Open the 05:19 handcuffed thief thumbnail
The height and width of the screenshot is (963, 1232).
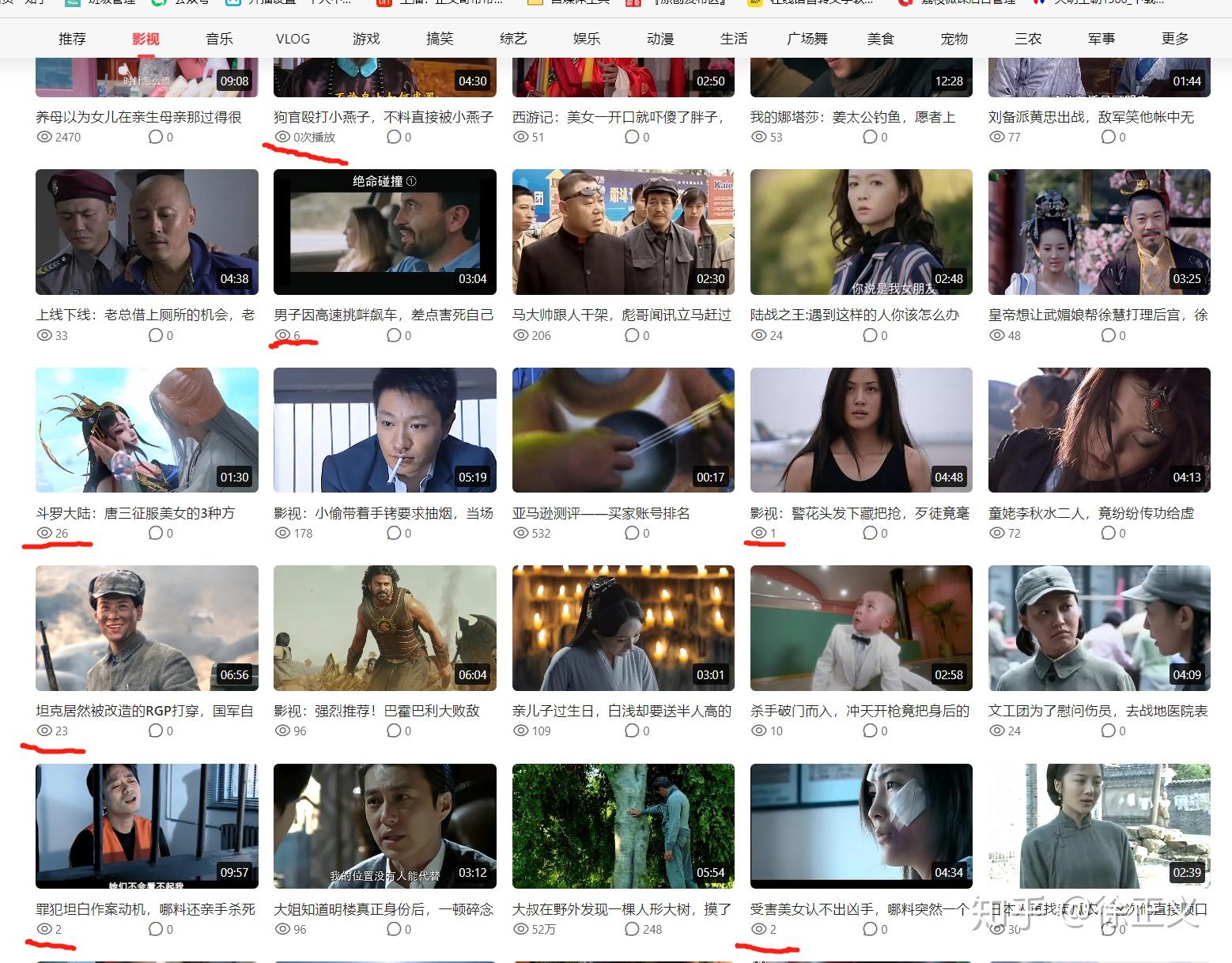(385, 430)
